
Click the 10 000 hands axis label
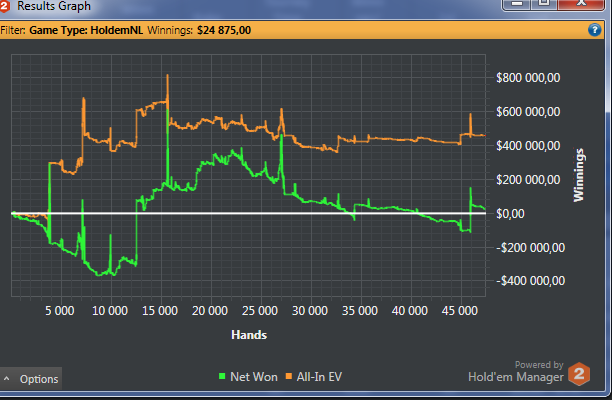110,311
